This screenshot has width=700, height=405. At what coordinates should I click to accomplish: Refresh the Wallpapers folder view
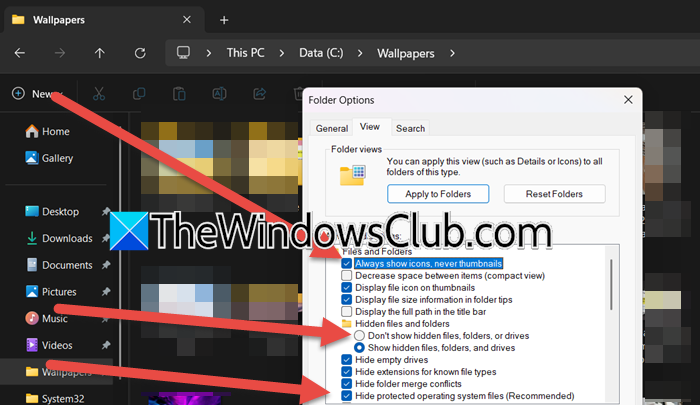point(139,53)
